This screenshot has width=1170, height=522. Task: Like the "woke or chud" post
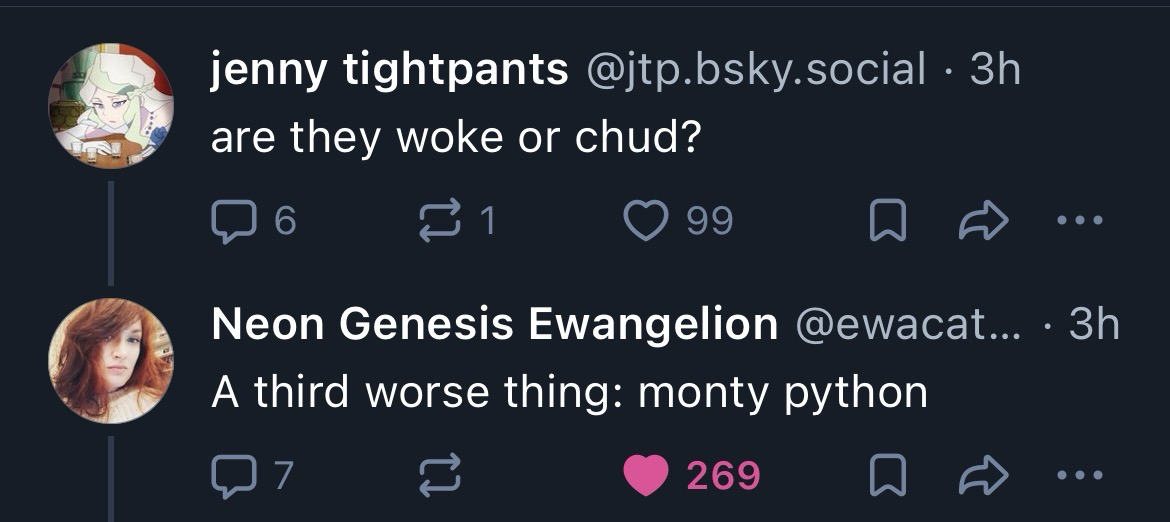point(645,221)
